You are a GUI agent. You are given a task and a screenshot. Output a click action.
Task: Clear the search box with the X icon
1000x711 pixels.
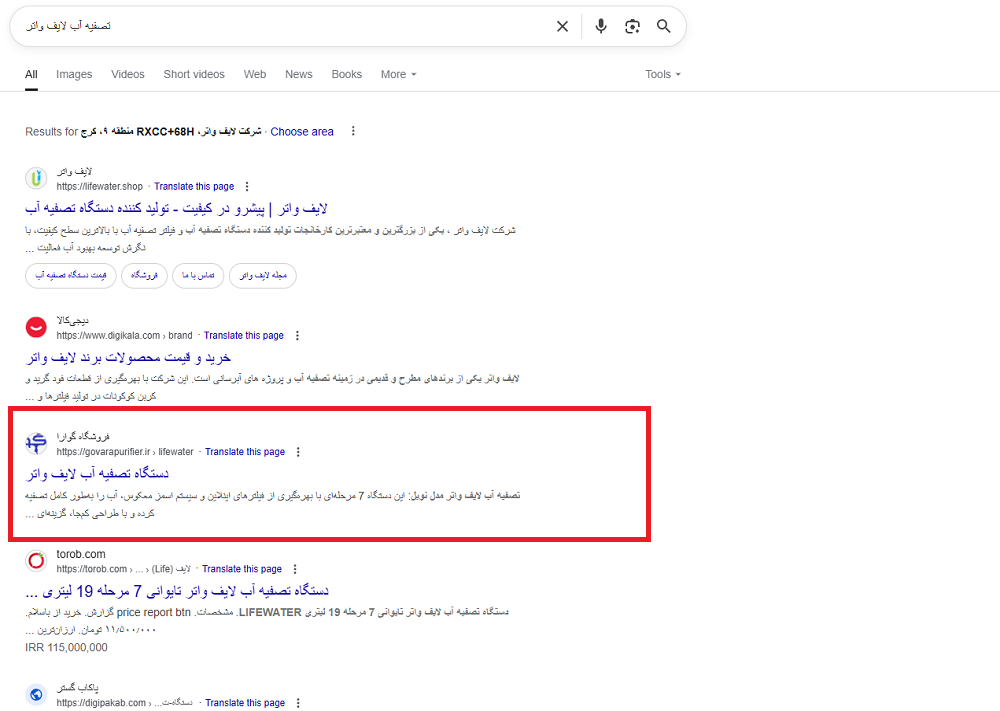(562, 26)
